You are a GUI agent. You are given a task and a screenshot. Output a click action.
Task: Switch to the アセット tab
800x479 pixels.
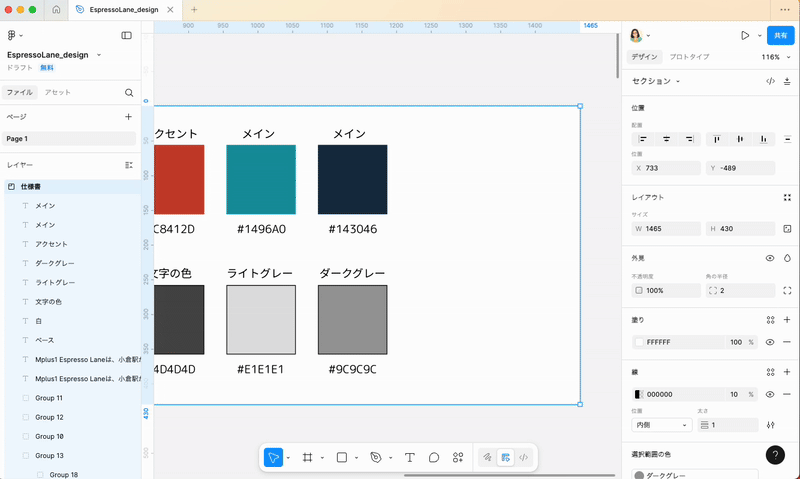tap(57, 92)
